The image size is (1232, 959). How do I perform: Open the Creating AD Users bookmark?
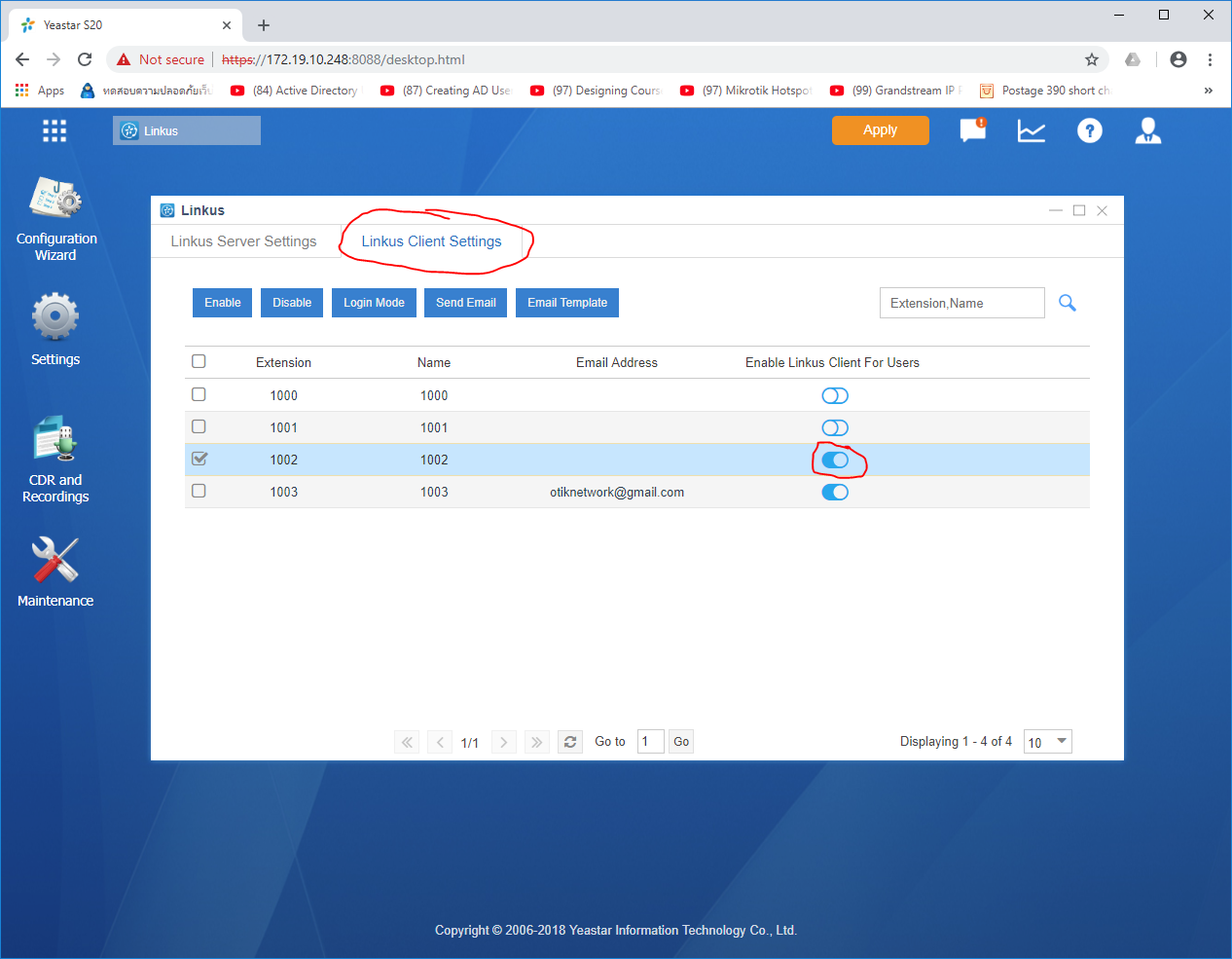[446, 91]
